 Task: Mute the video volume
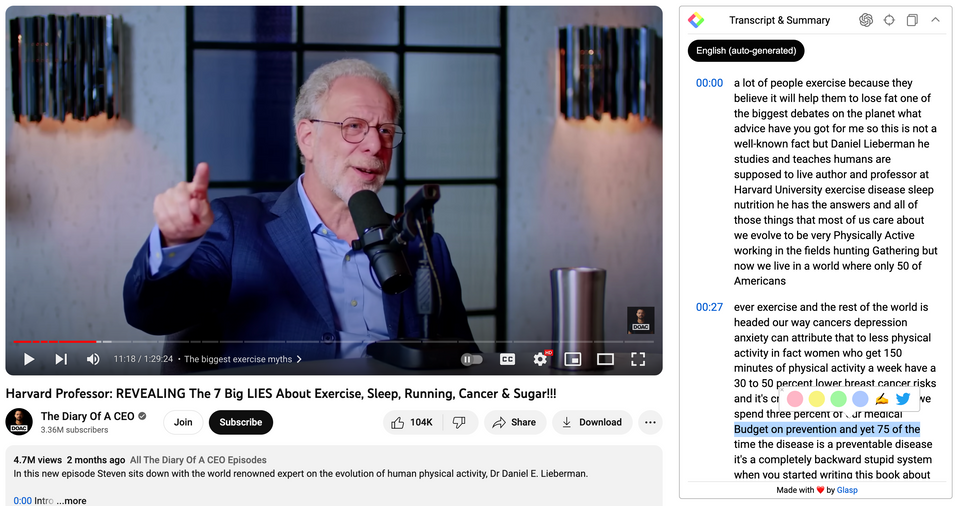93,360
